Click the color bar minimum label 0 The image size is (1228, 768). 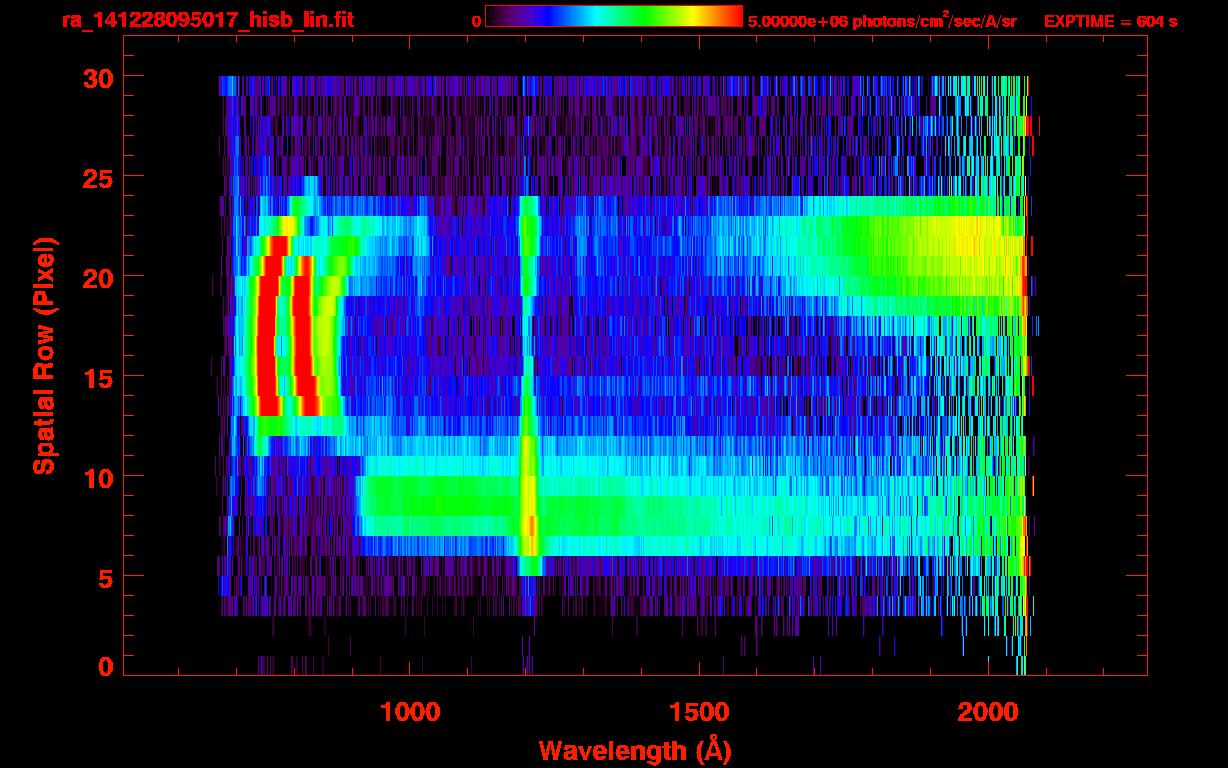click(x=476, y=20)
